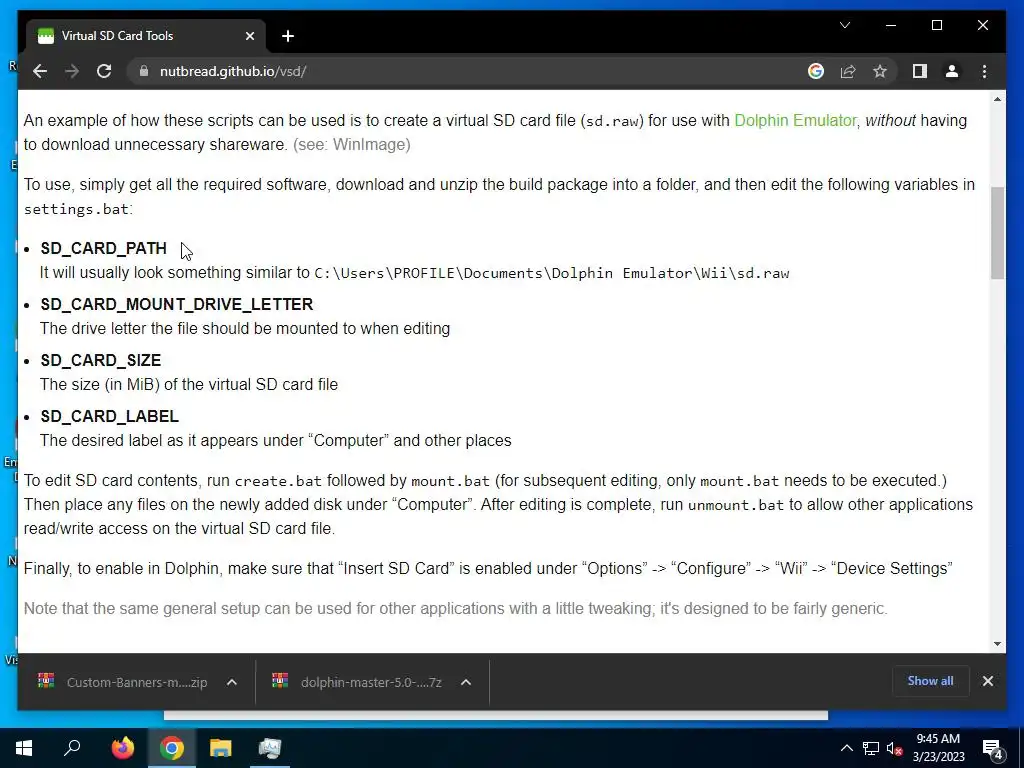Open network status tray icon

pyautogui.click(x=871, y=748)
